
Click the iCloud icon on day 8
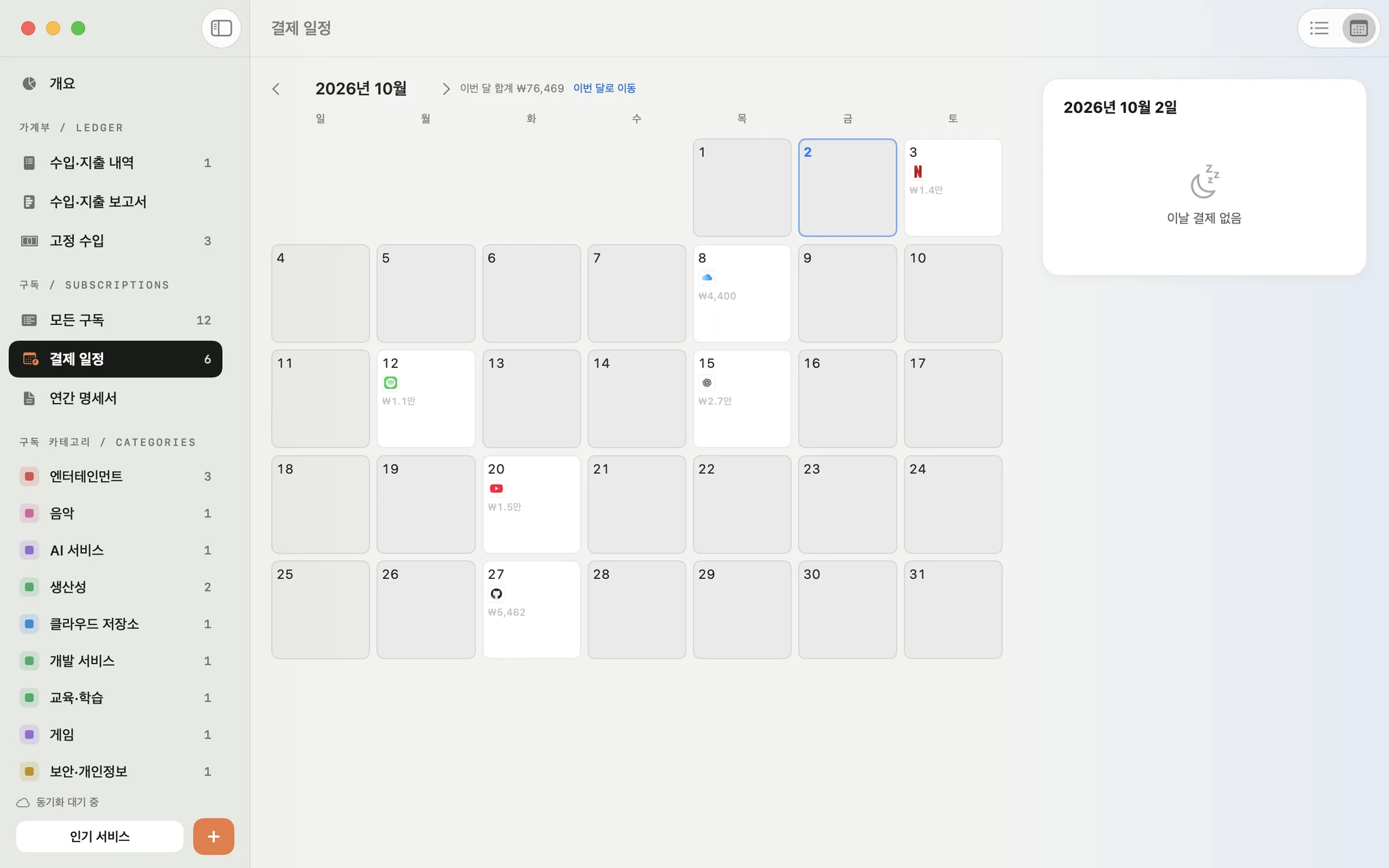coord(706,277)
